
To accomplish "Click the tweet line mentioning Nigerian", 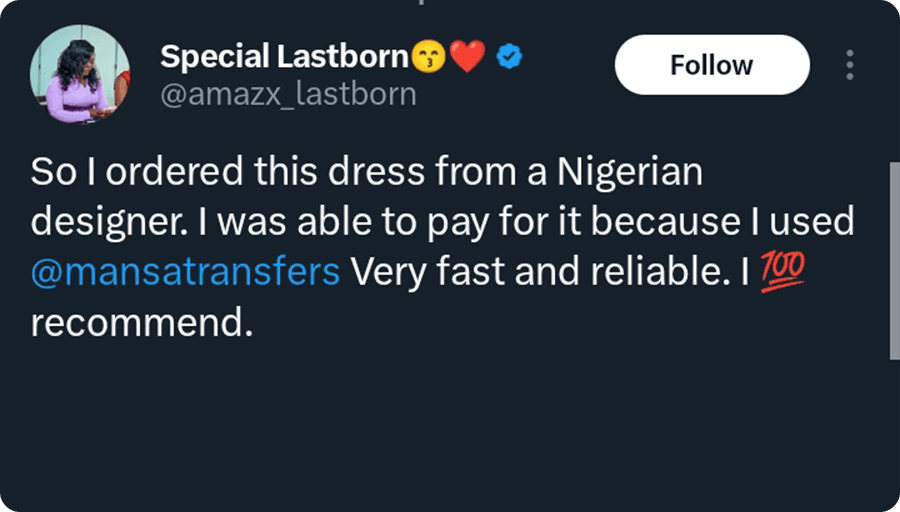I will 366,172.
